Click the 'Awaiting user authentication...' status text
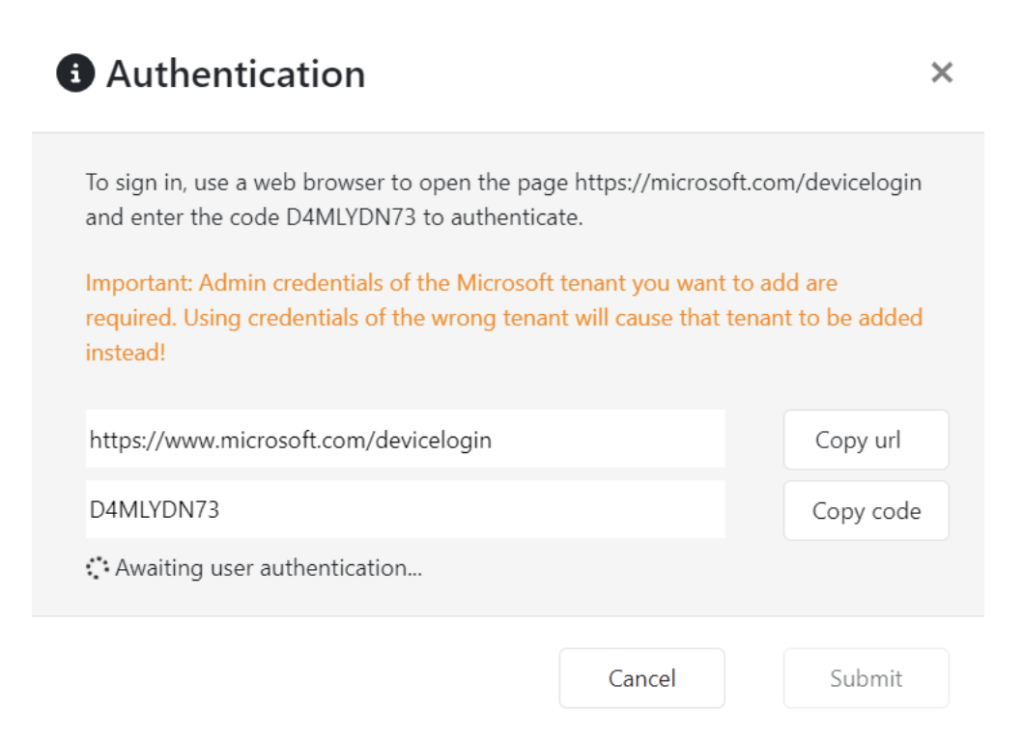This screenshot has width=1024, height=742. pos(268,568)
